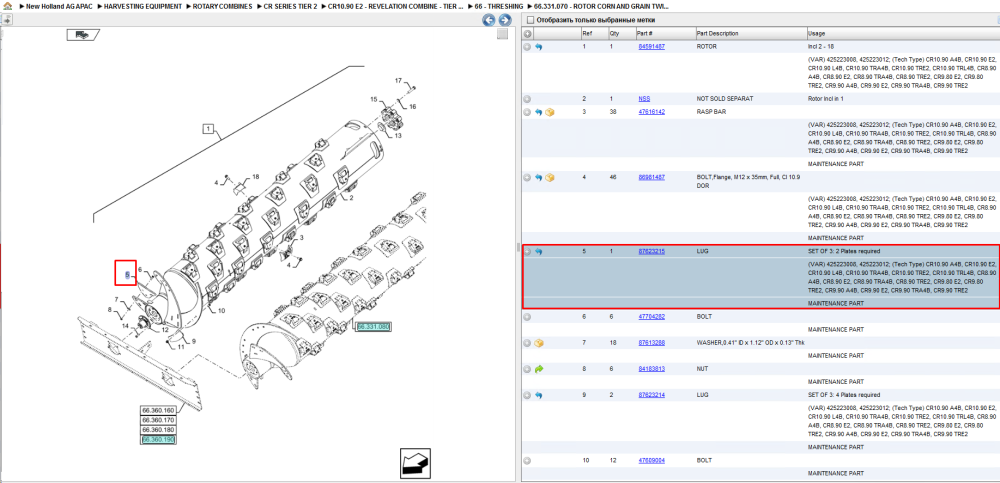The image size is (1000, 483).
Task: Select the highlighted 66.360.190 reference box
Action: click(158, 440)
